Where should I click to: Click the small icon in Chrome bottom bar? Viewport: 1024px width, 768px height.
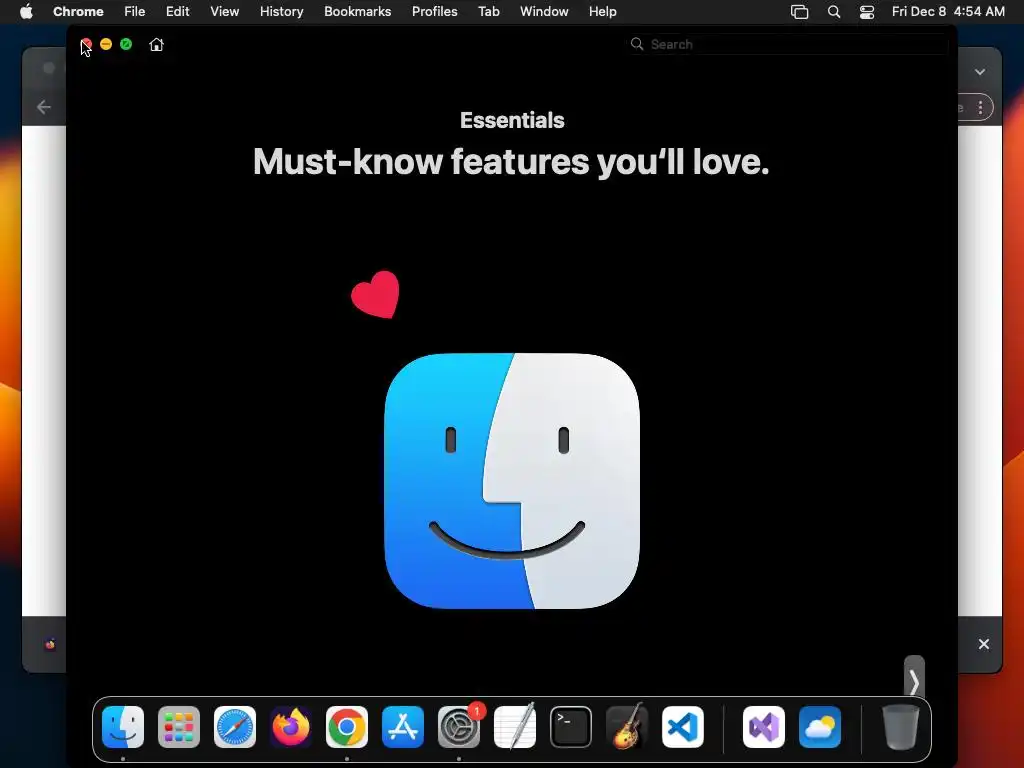(50, 645)
